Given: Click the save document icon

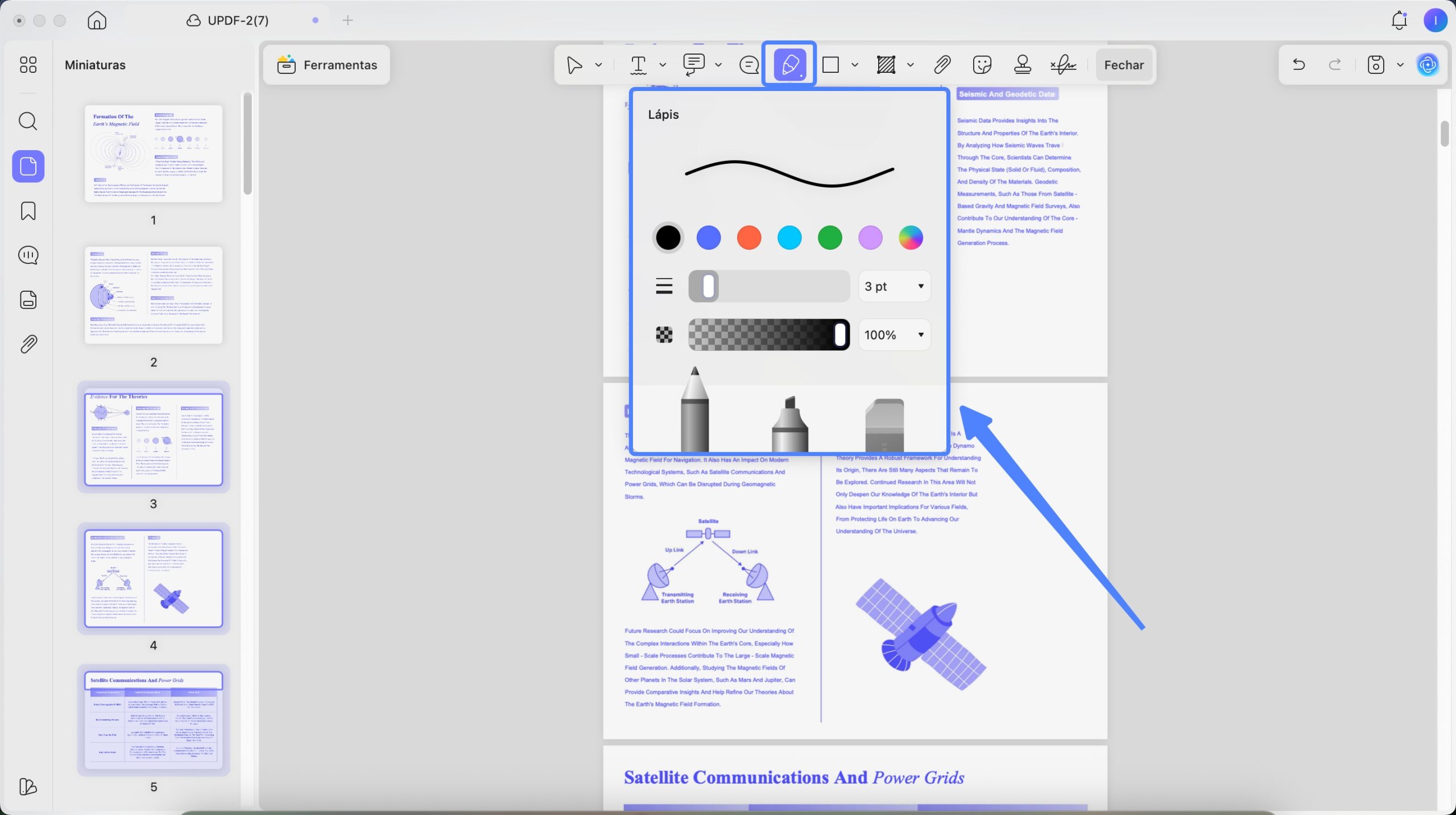Looking at the screenshot, I should [x=1375, y=65].
